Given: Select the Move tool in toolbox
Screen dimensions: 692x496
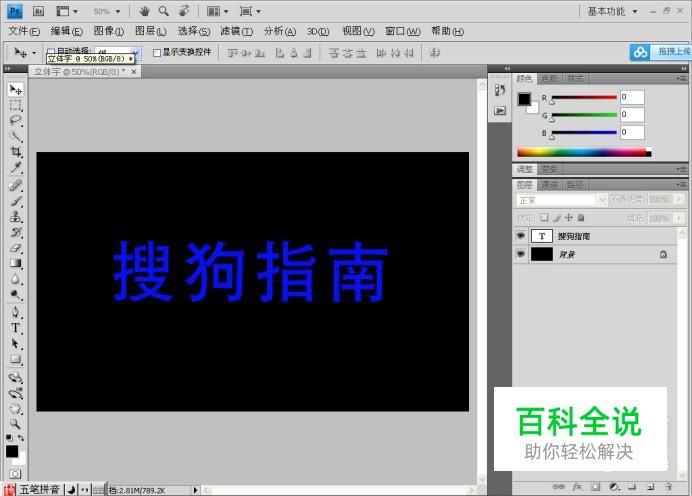Looking at the screenshot, I should (x=15, y=90).
